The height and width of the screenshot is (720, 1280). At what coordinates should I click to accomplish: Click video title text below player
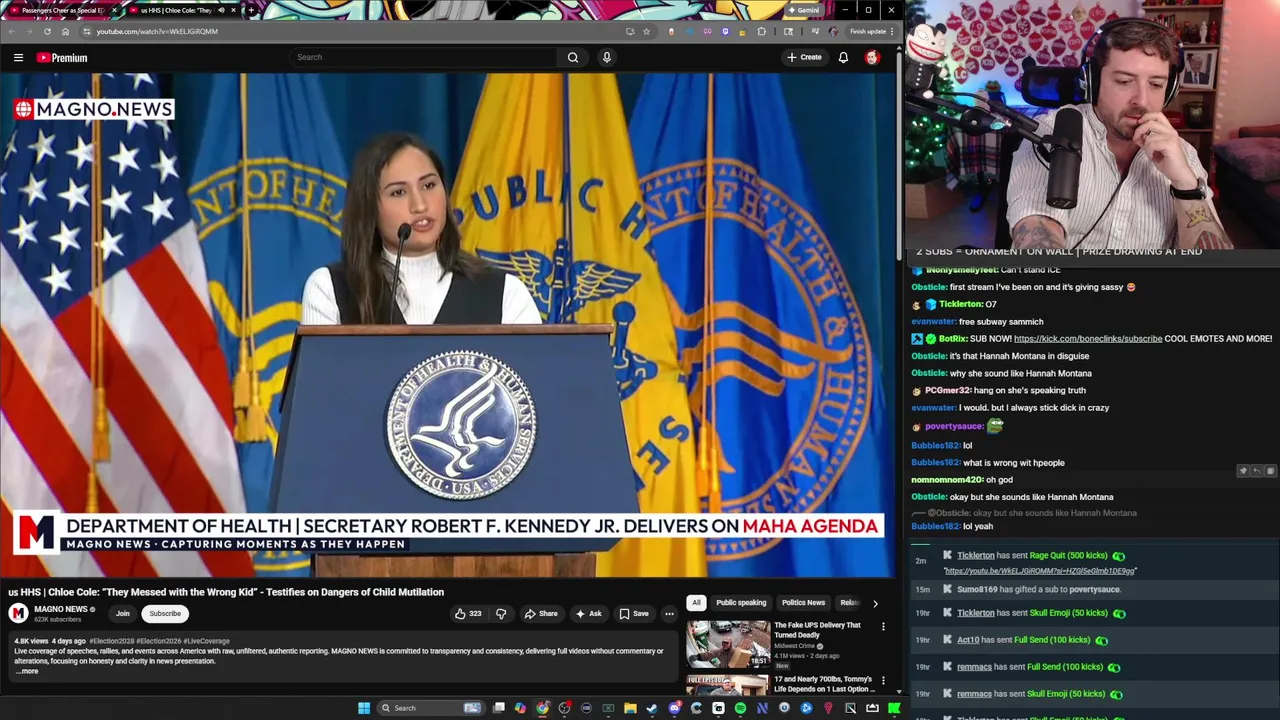(x=226, y=592)
